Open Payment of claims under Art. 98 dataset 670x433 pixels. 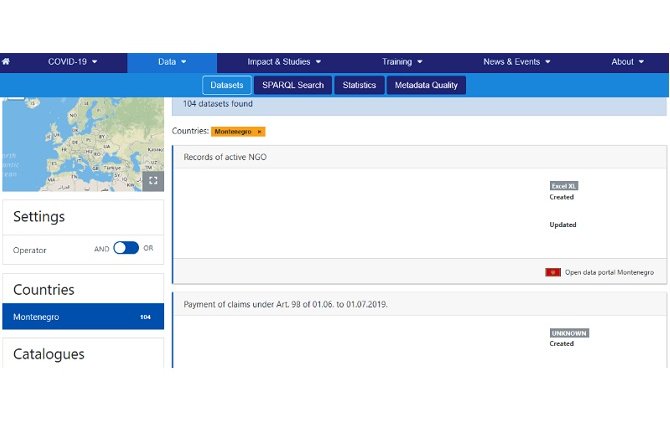point(285,304)
